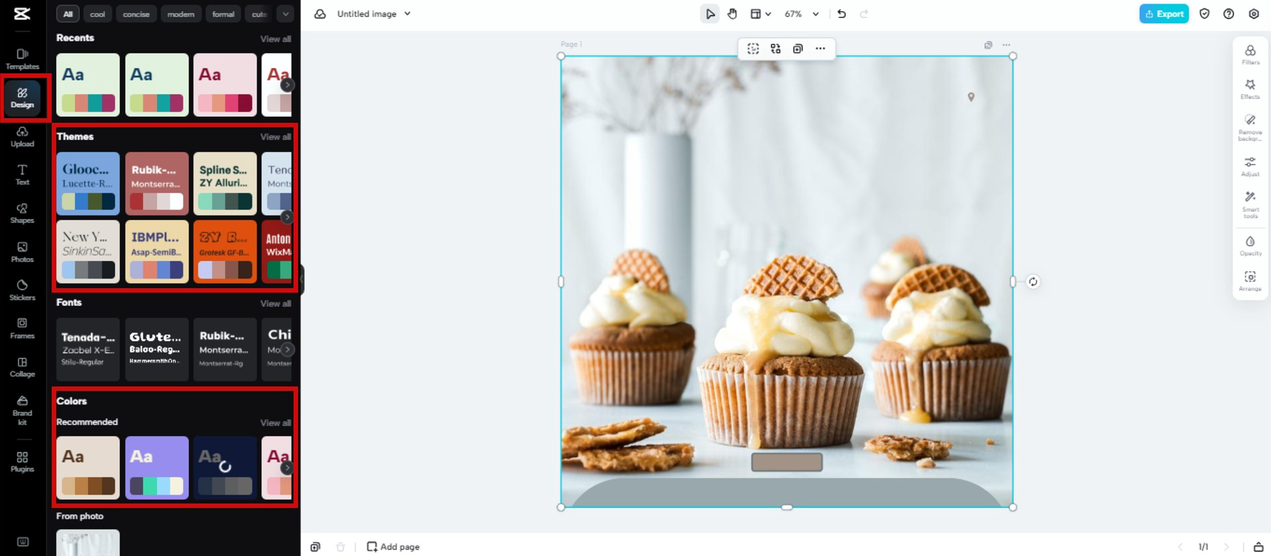
Task: Show next recommended Colors with arrow
Action: tap(287, 468)
